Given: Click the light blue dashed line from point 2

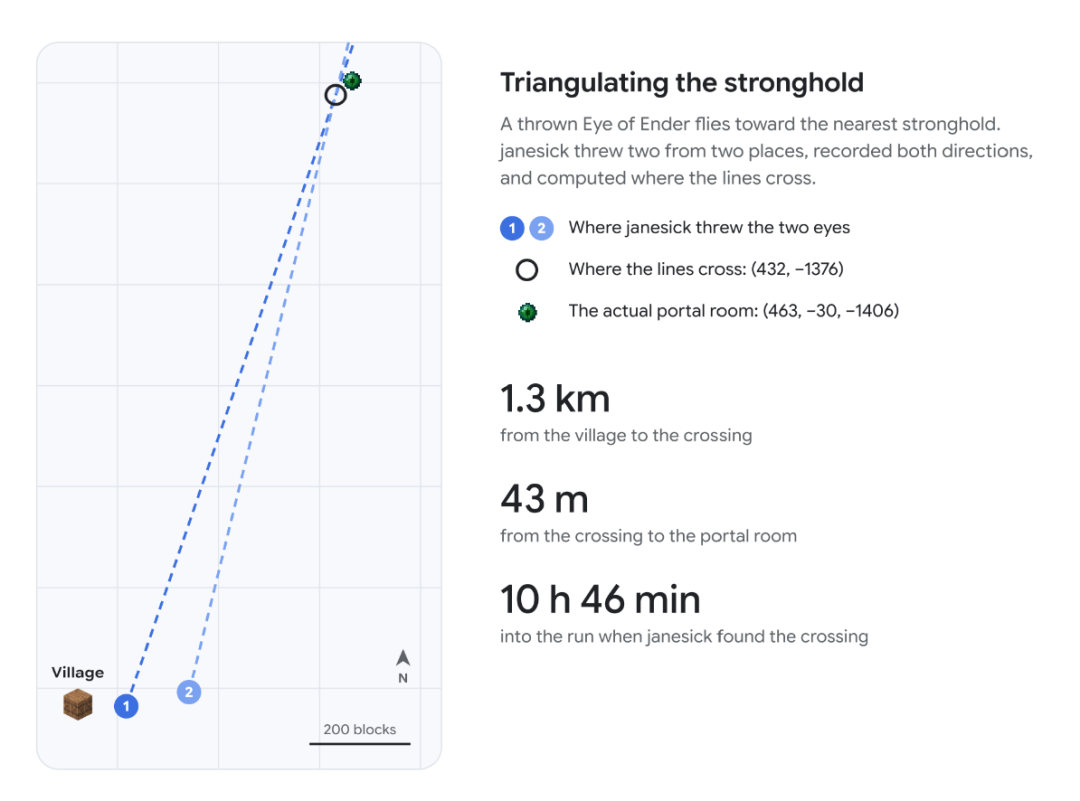Looking at the screenshot, I should tap(262, 386).
